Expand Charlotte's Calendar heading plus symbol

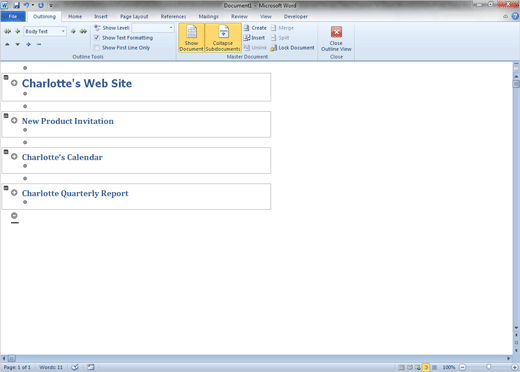click(14, 156)
